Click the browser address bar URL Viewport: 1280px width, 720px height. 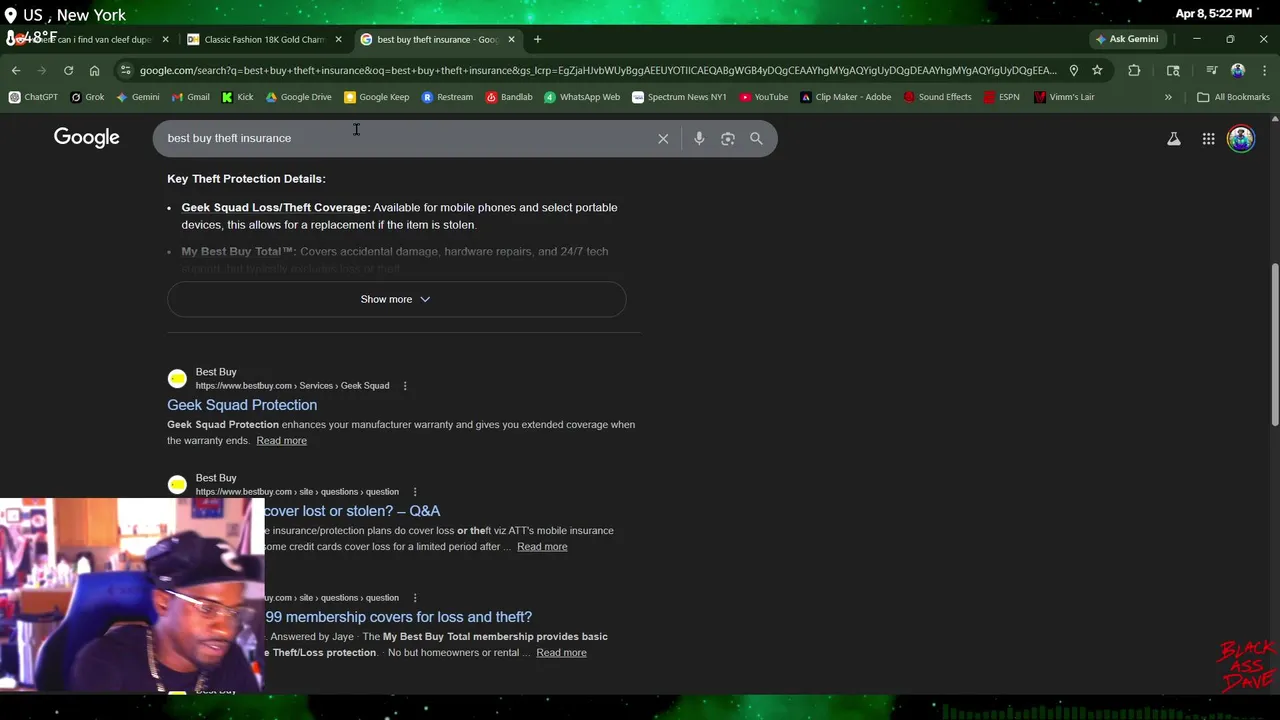tap(598, 70)
